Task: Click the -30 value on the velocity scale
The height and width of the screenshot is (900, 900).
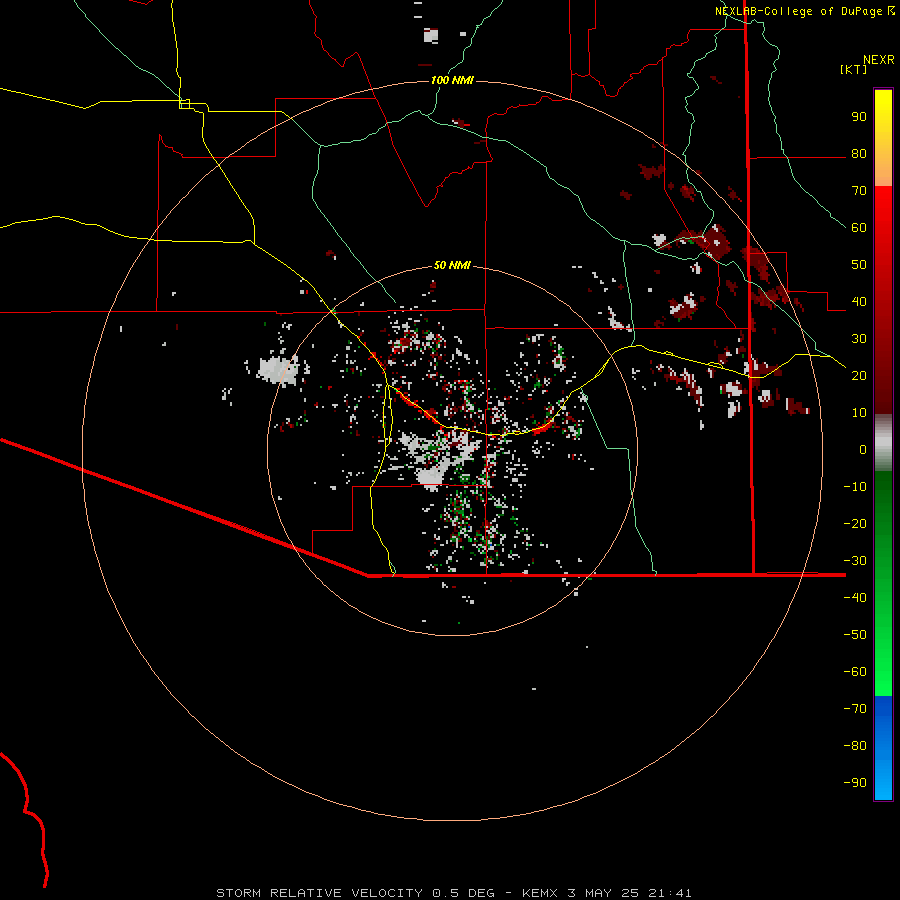Action: (855, 561)
